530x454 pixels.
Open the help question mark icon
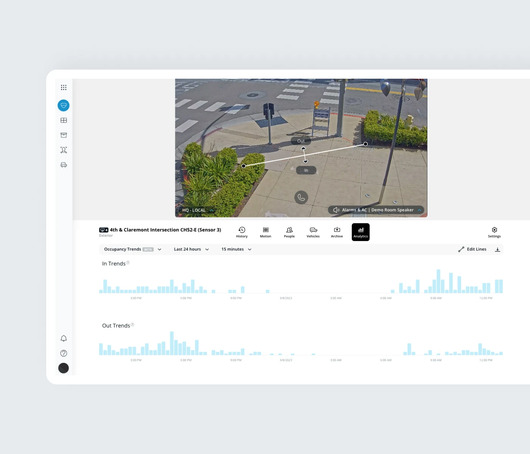[64, 353]
